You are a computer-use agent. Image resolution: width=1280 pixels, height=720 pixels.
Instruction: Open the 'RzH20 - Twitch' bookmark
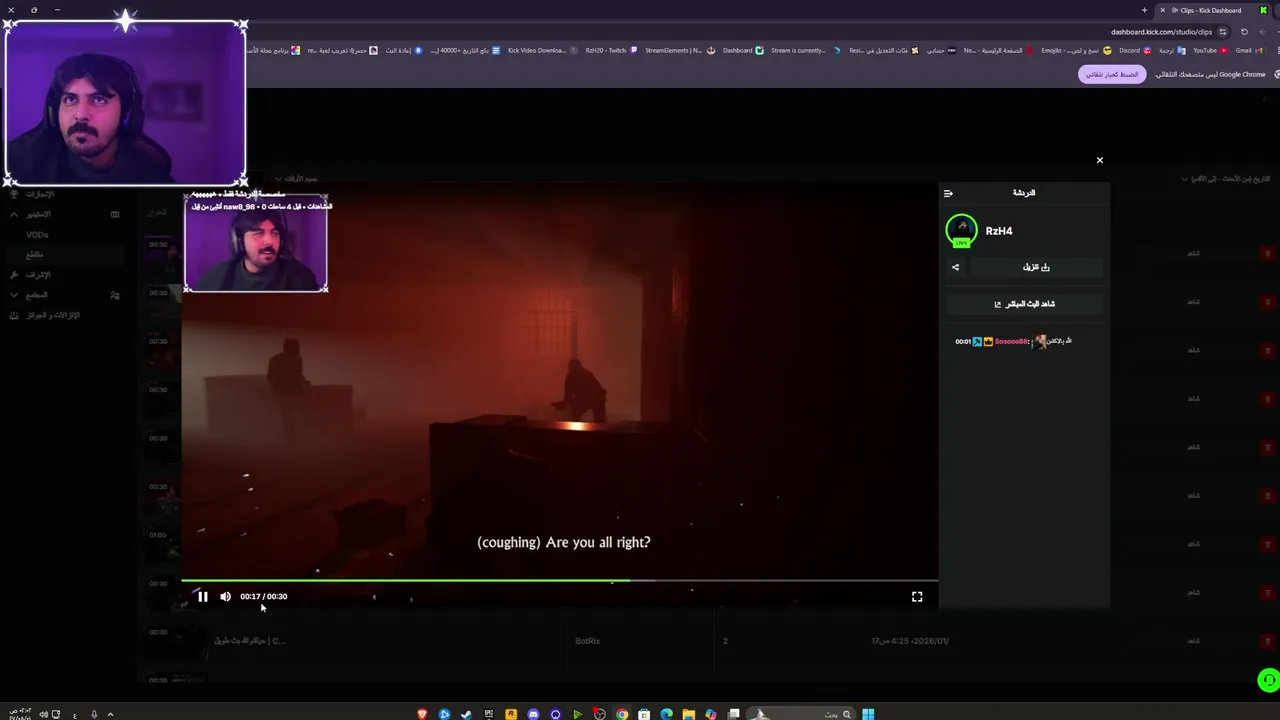611,50
